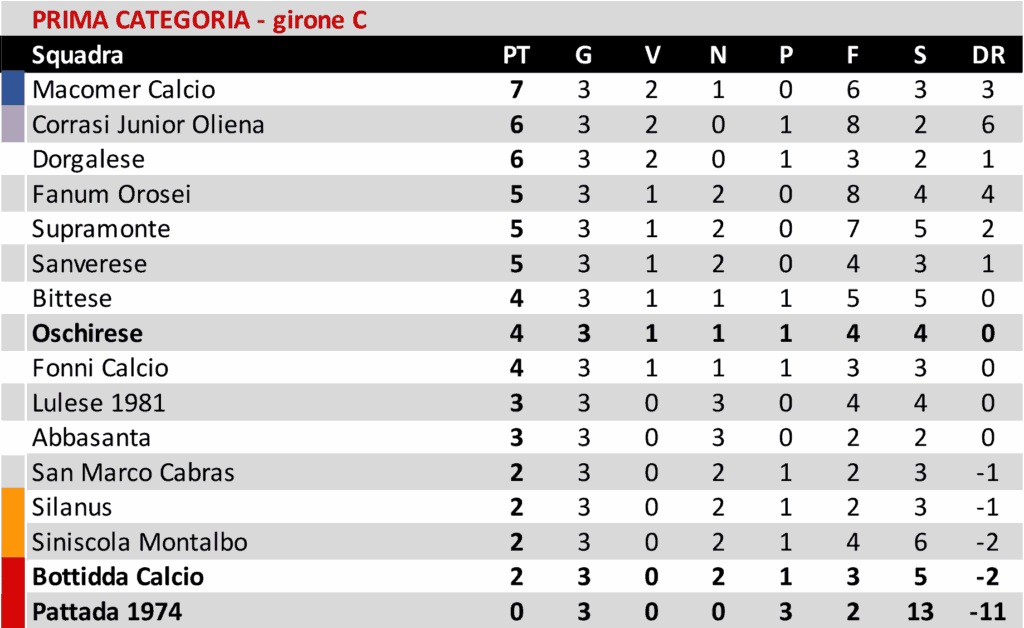Click the bold Oschirese team name
The image size is (1024, 628).
click(87, 333)
